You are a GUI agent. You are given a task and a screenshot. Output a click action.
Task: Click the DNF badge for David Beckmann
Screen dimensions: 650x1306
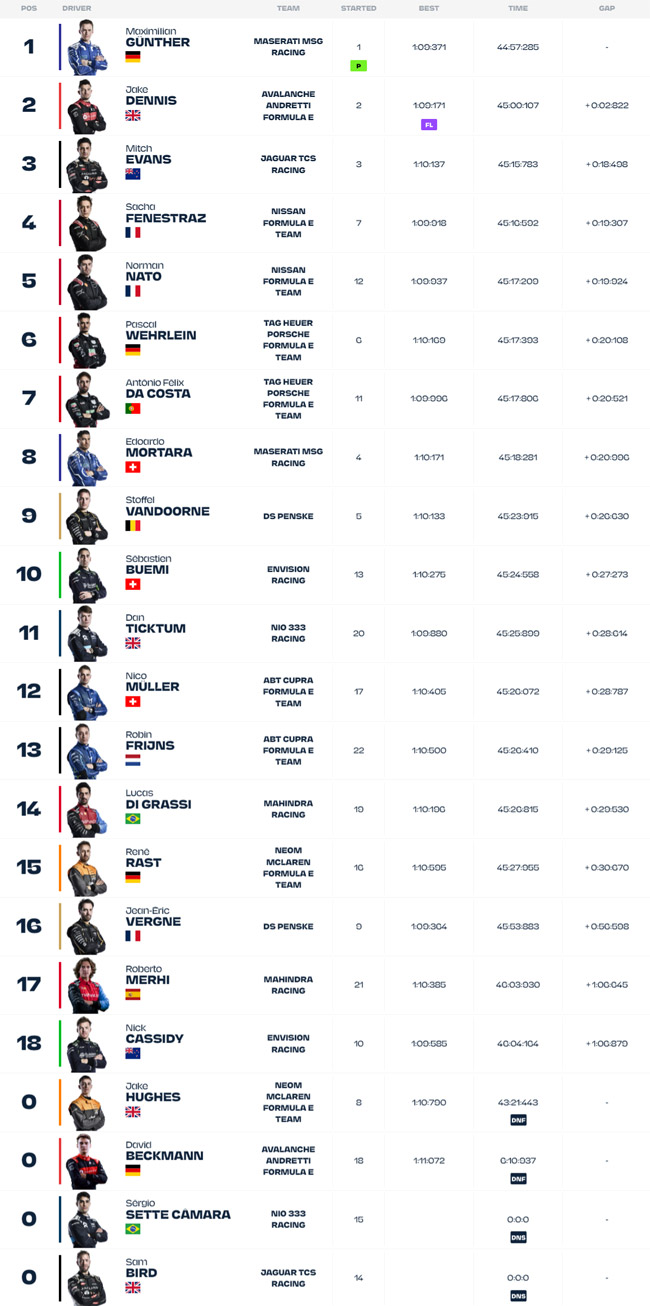pos(518,1179)
